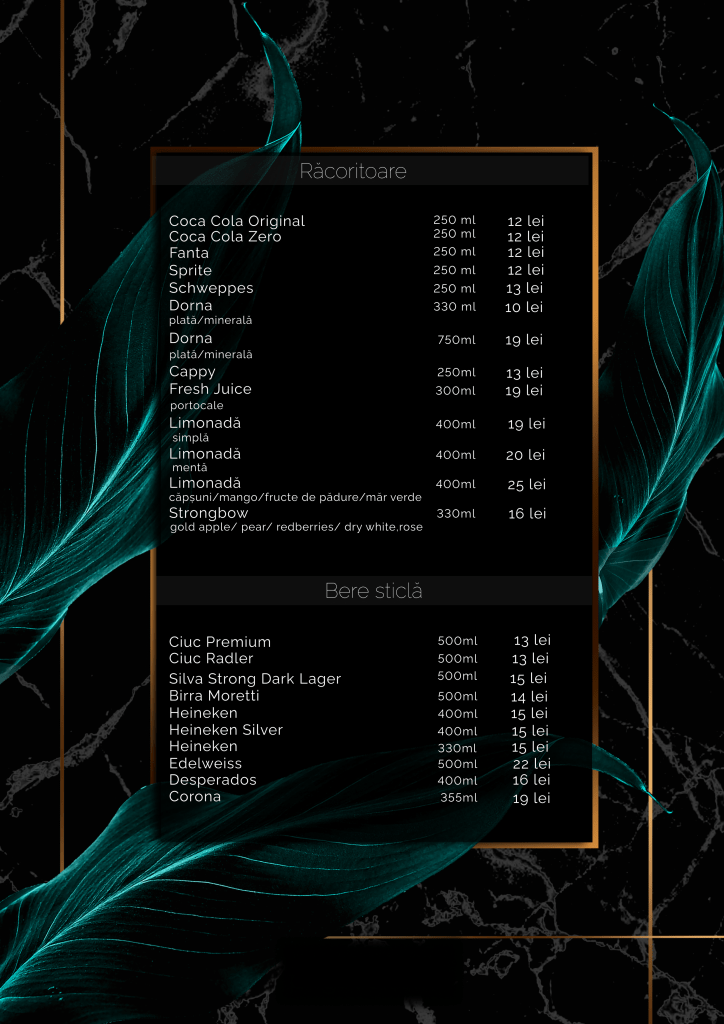Click the Sprite menu entry

coord(190,271)
